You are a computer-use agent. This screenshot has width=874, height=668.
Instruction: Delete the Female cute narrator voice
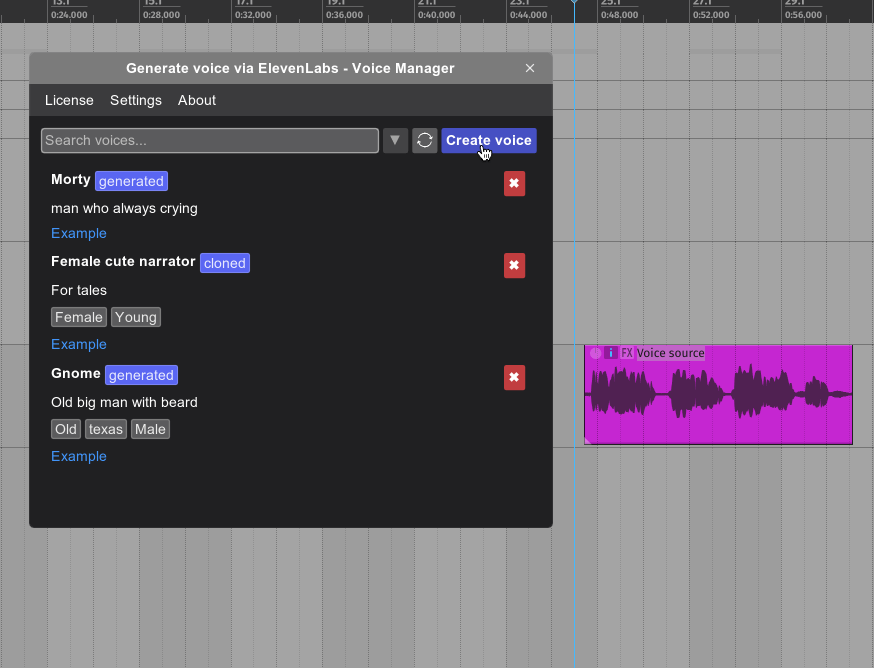(514, 265)
